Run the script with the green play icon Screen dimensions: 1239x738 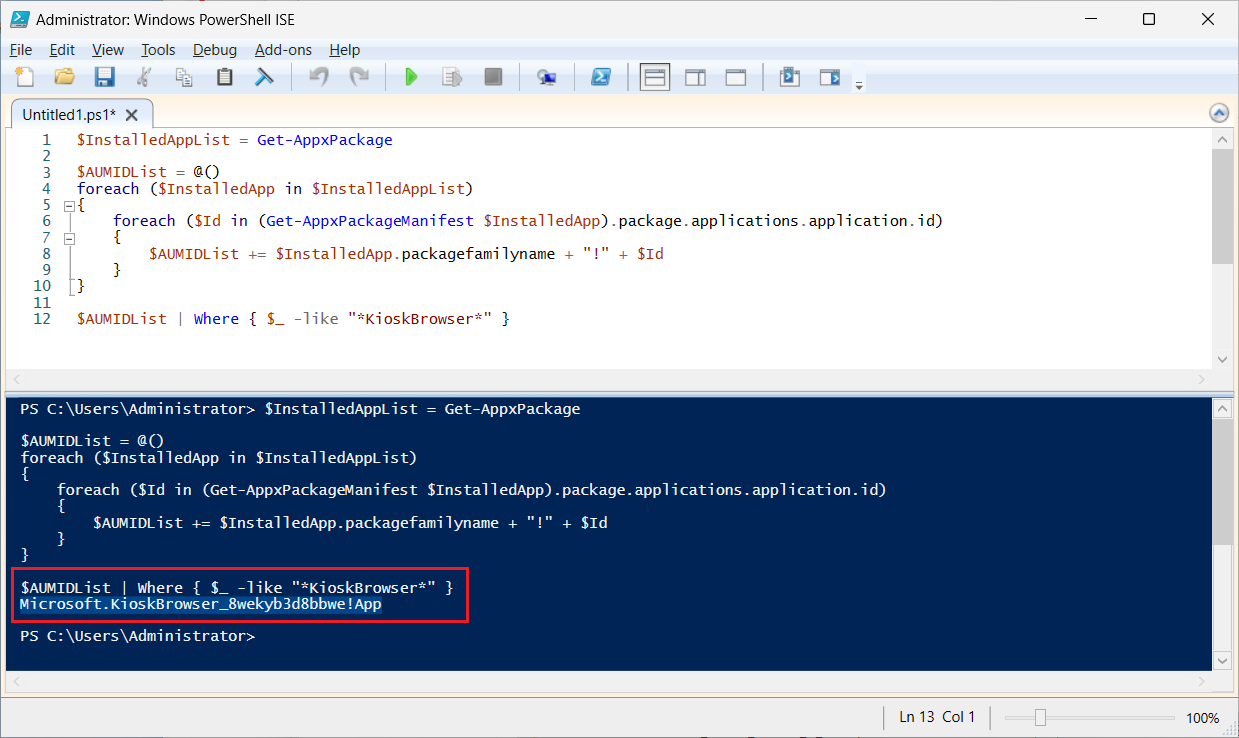coord(411,77)
